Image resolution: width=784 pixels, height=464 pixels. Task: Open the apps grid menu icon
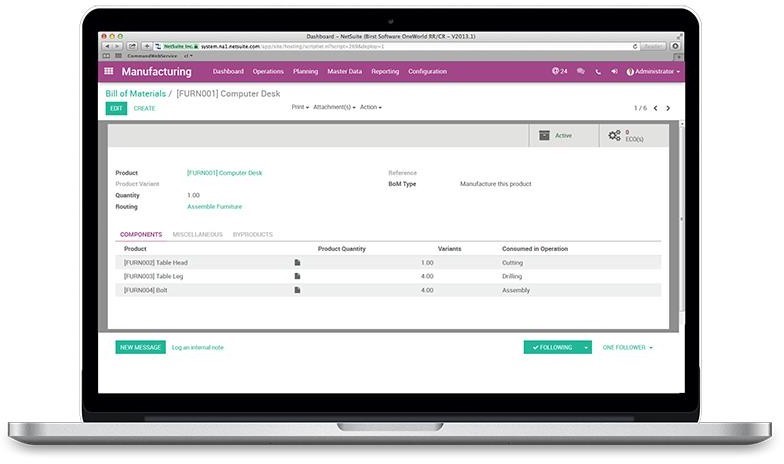coord(109,72)
